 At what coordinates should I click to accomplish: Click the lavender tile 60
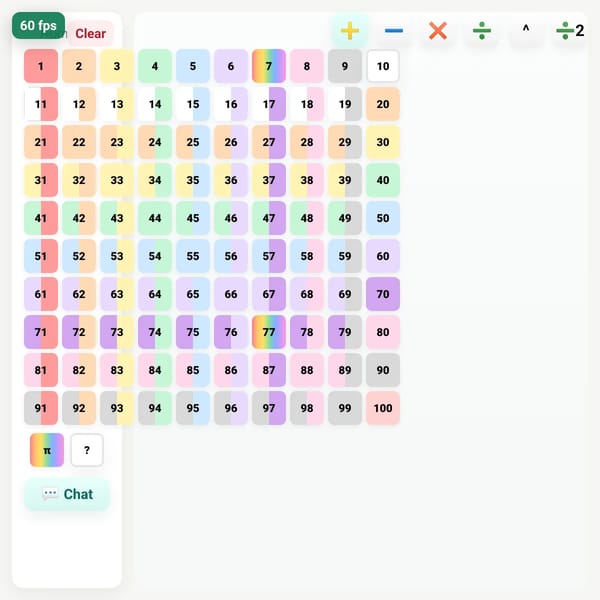point(383,256)
